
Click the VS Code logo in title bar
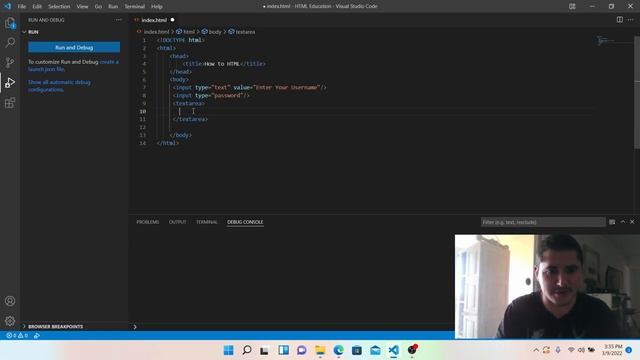point(7,6)
